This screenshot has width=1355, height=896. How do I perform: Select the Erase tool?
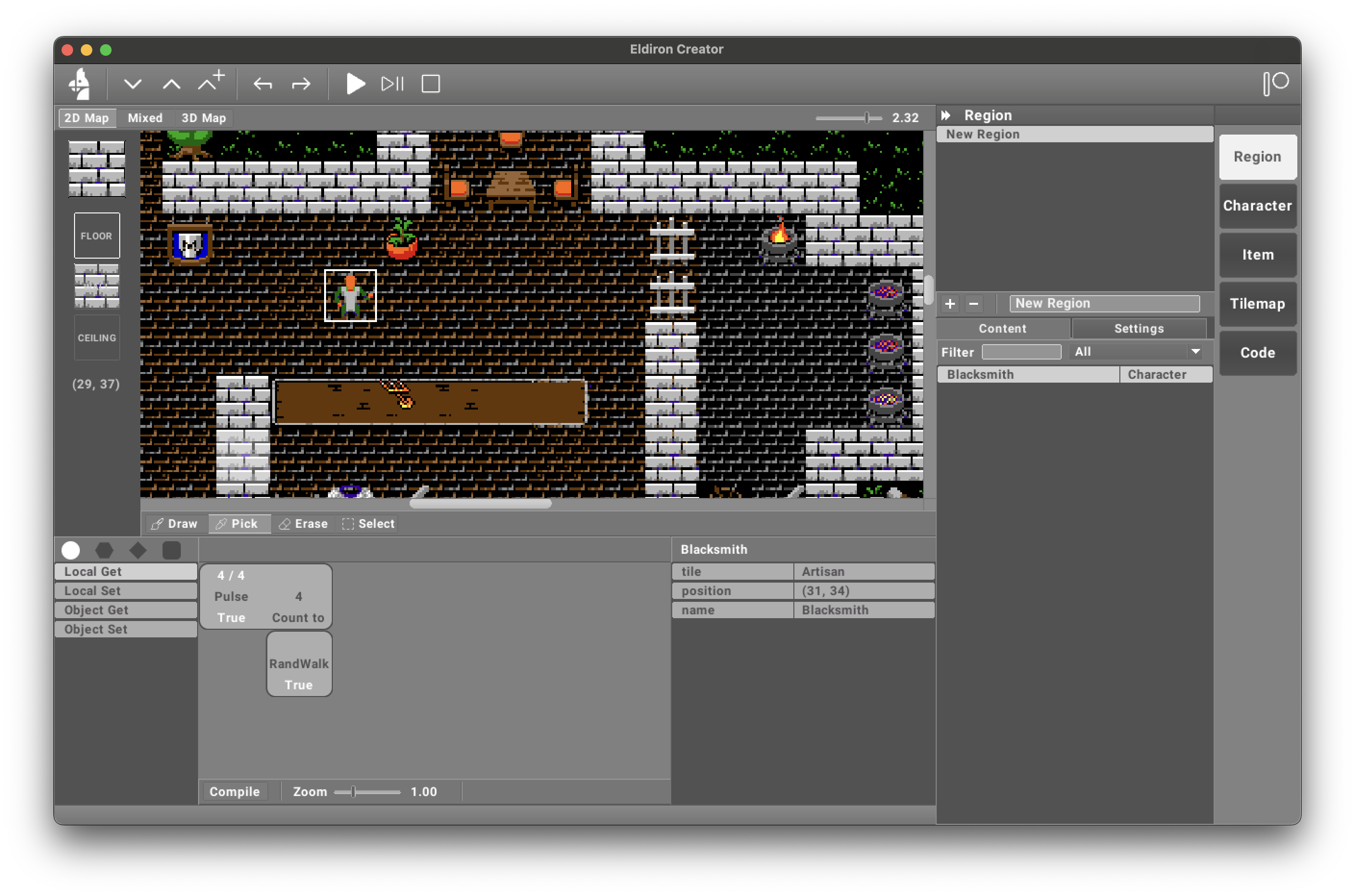click(303, 523)
